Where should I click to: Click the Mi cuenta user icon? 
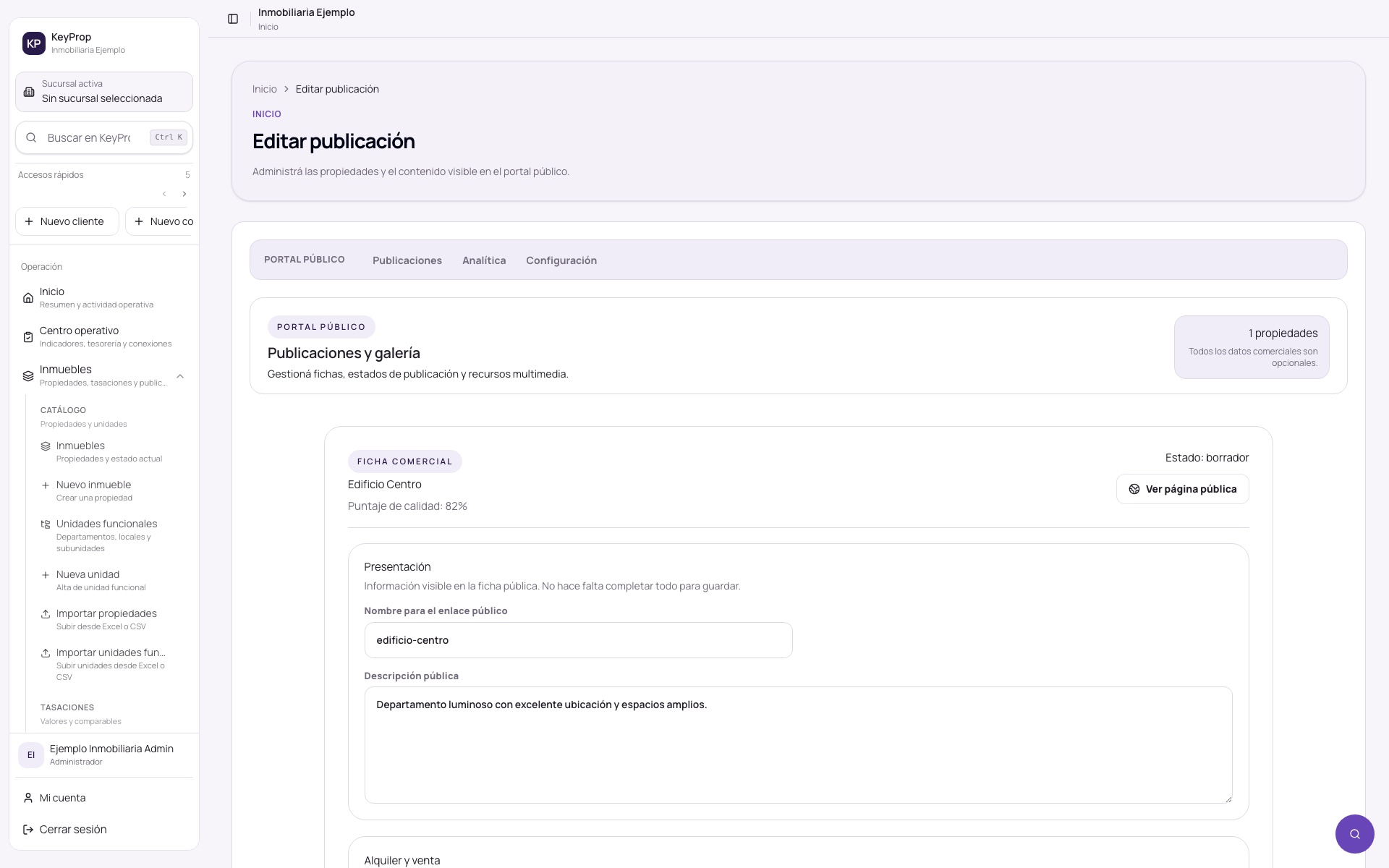28,798
